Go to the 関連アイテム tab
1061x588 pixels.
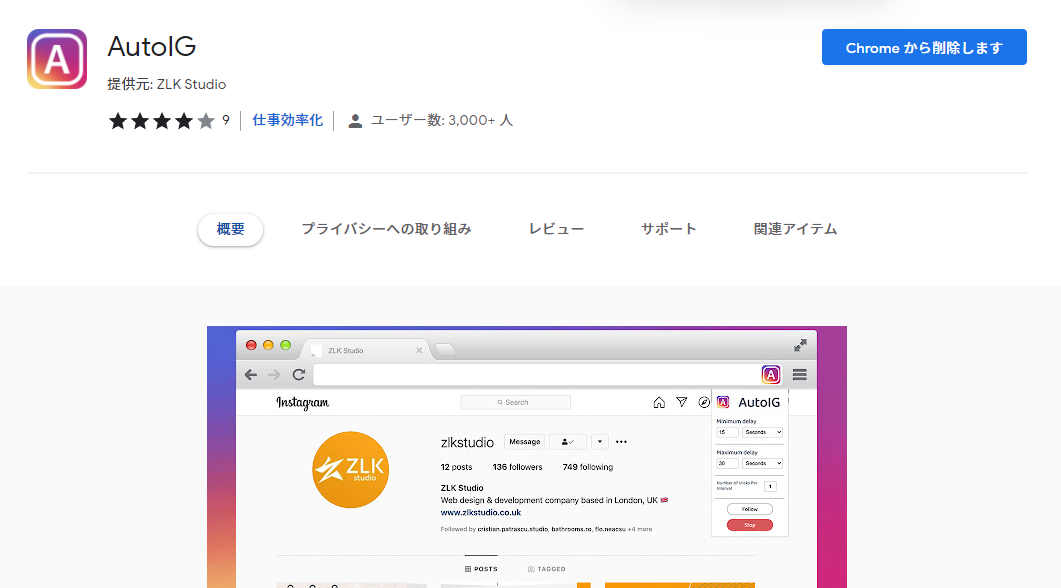795,229
